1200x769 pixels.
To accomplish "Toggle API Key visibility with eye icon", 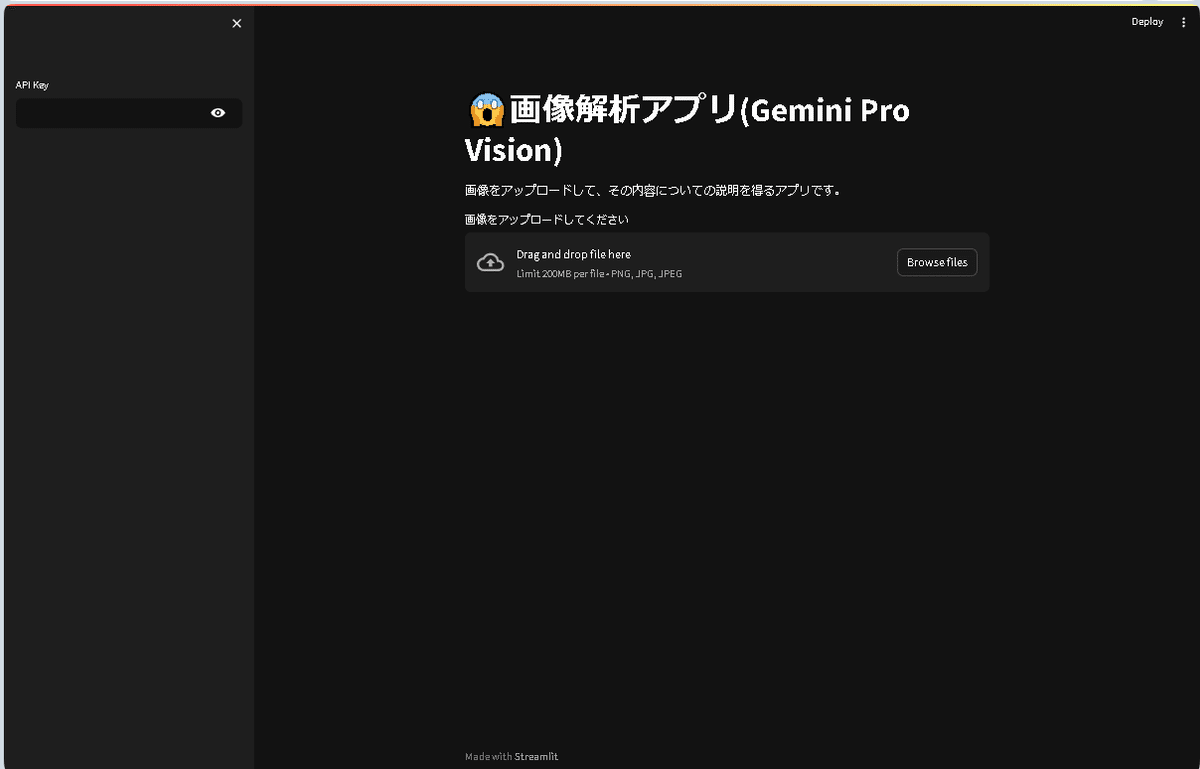I will pos(218,113).
